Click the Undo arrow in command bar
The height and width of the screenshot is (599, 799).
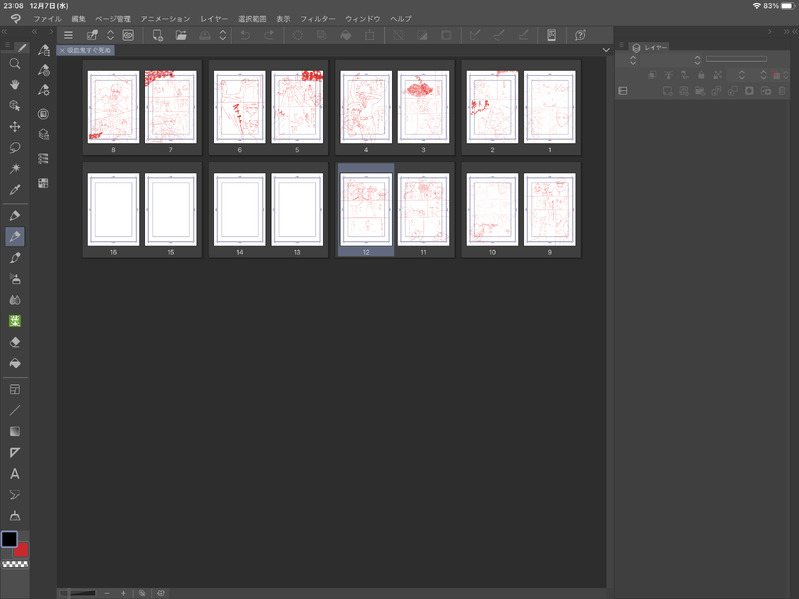coord(245,35)
